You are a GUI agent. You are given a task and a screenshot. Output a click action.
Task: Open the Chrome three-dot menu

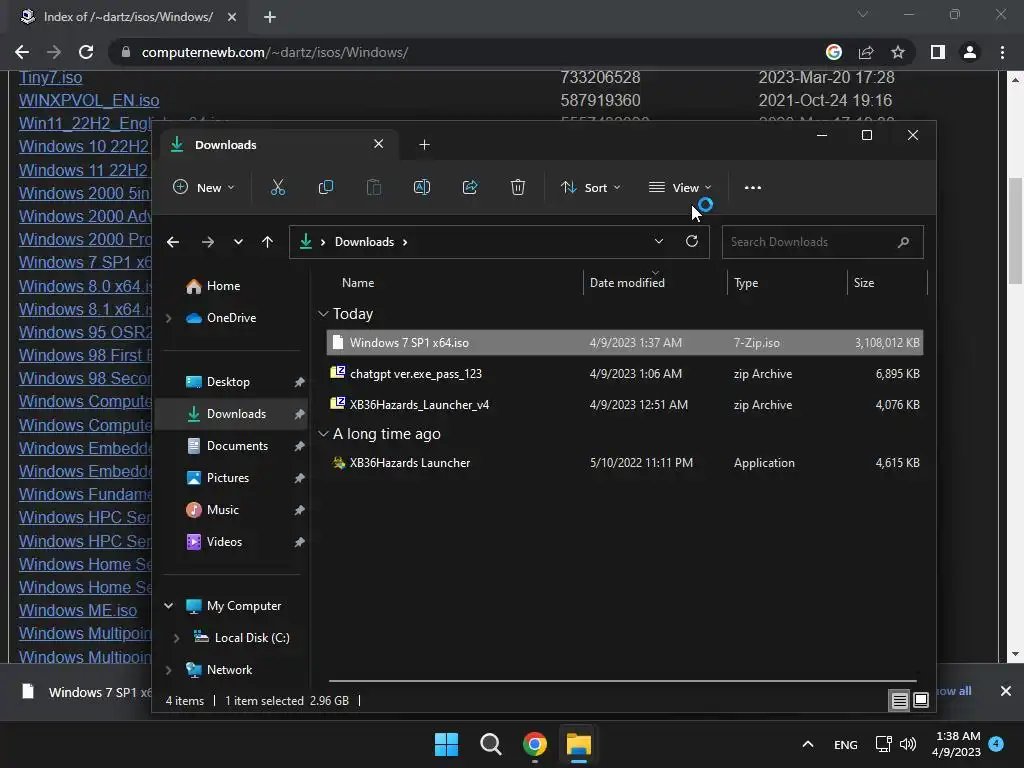tap(1002, 52)
